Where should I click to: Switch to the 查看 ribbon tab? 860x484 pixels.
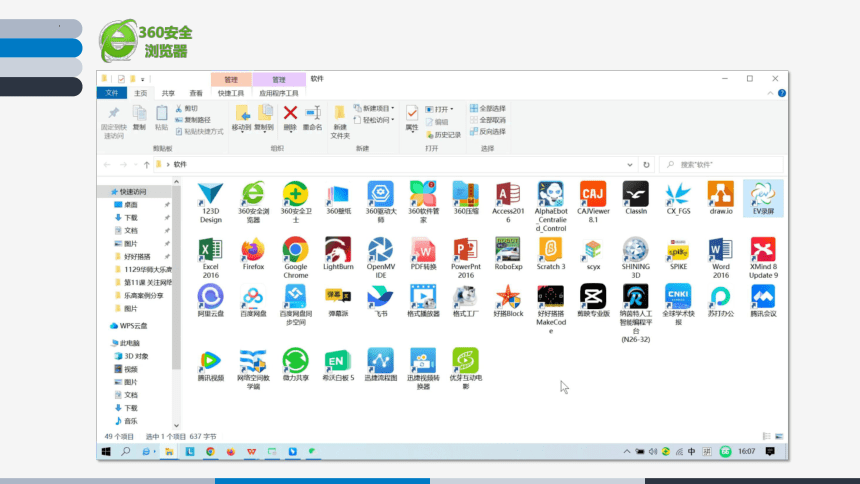pos(196,93)
